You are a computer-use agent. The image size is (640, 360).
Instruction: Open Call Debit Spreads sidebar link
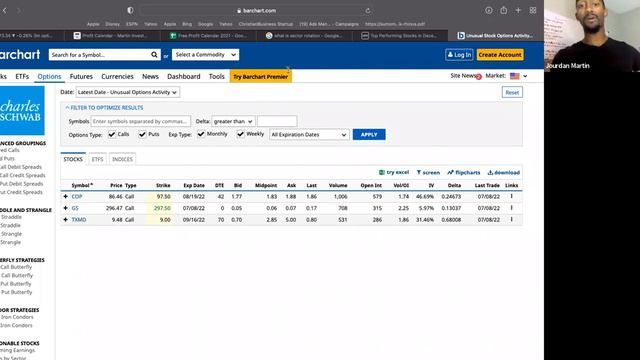click(21, 167)
